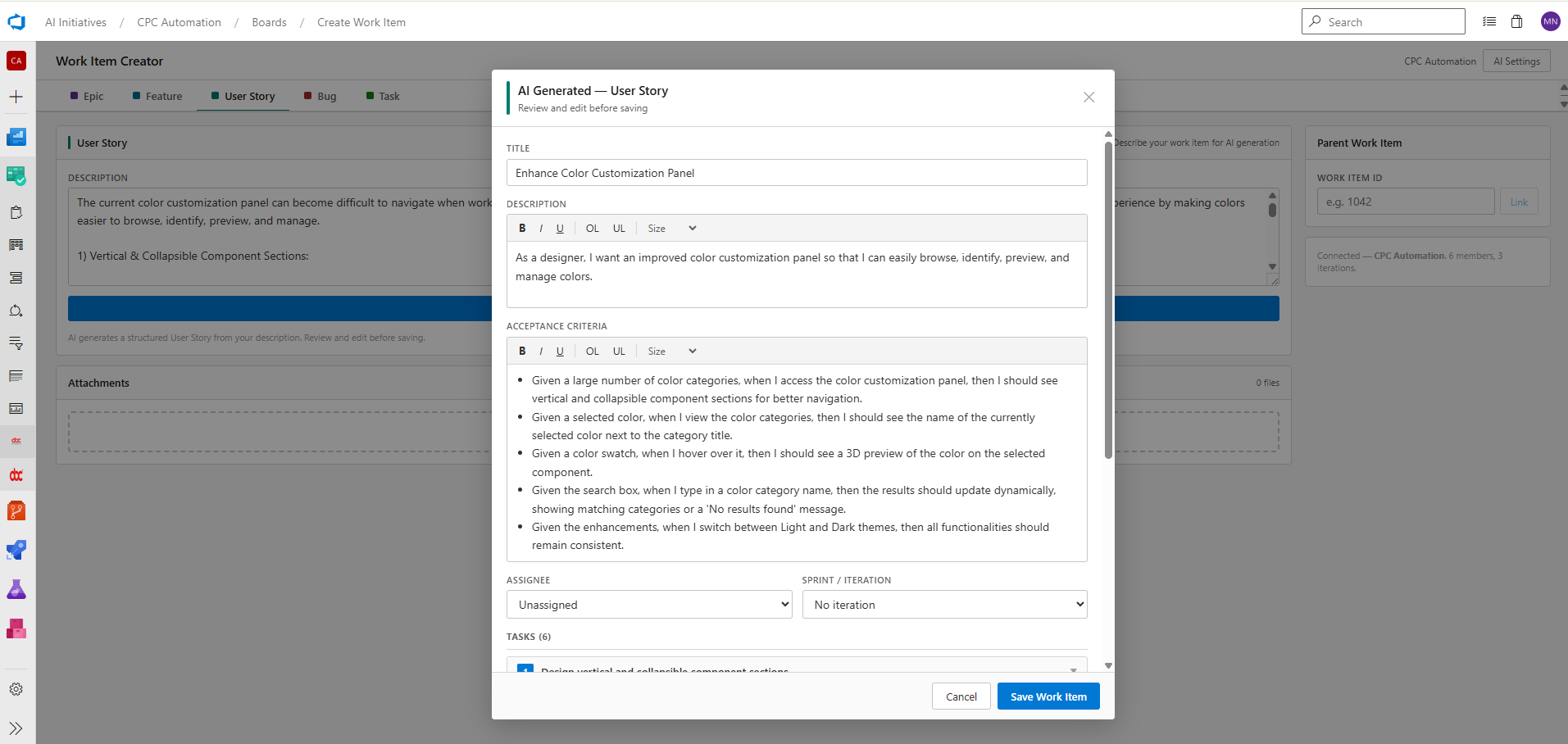Open the Sprint / Iteration dropdown
Screen dimensions: 1568x744
(x=944, y=605)
